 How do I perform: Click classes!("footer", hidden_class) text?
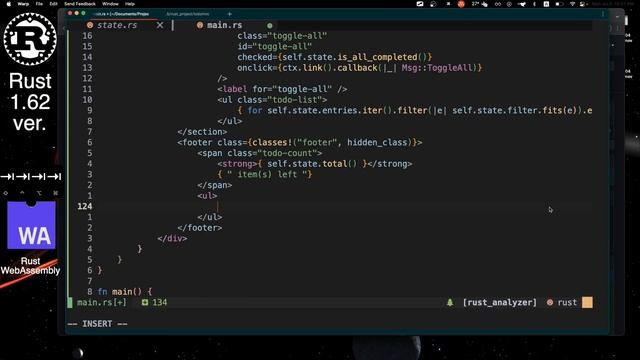[332, 142]
